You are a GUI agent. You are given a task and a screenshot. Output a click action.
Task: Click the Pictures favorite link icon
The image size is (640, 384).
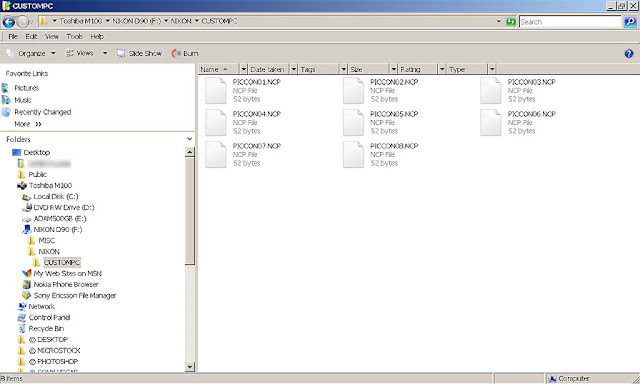pyautogui.click(x=6, y=88)
